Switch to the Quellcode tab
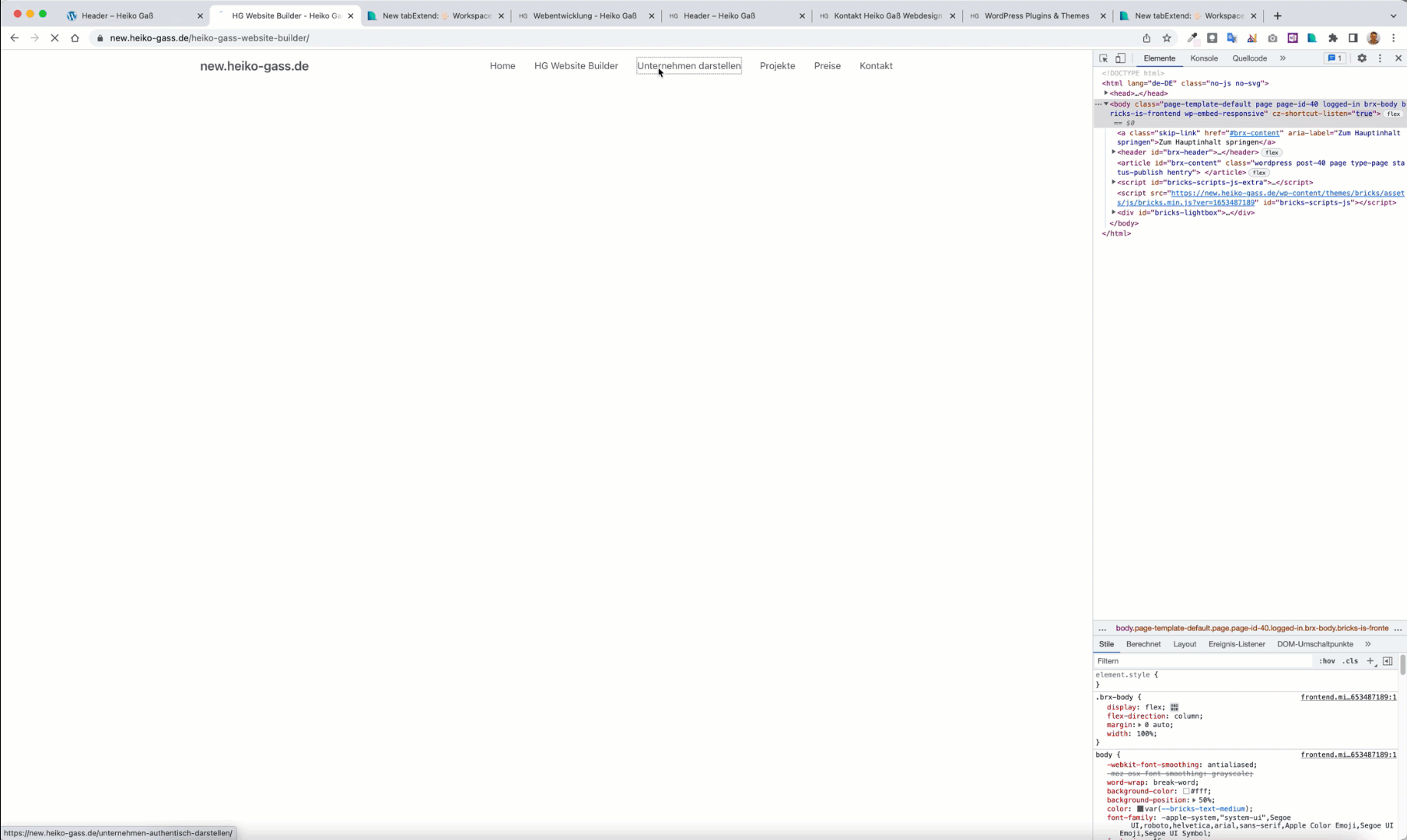Viewport: 1407px width, 840px height. [1249, 58]
